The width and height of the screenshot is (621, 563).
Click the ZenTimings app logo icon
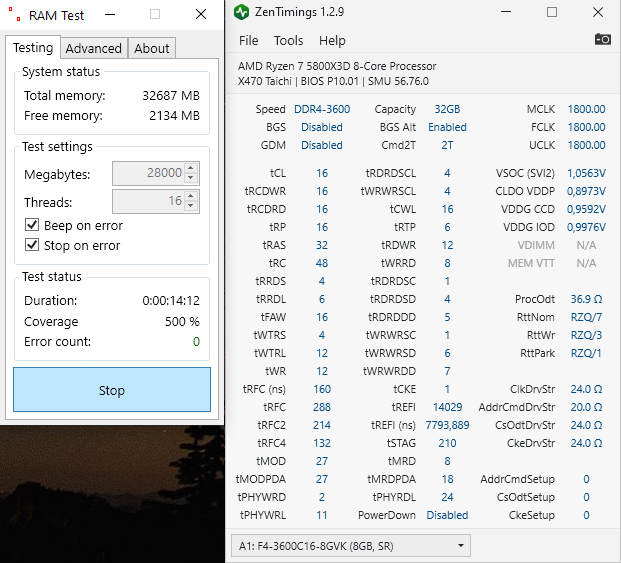(x=241, y=12)
